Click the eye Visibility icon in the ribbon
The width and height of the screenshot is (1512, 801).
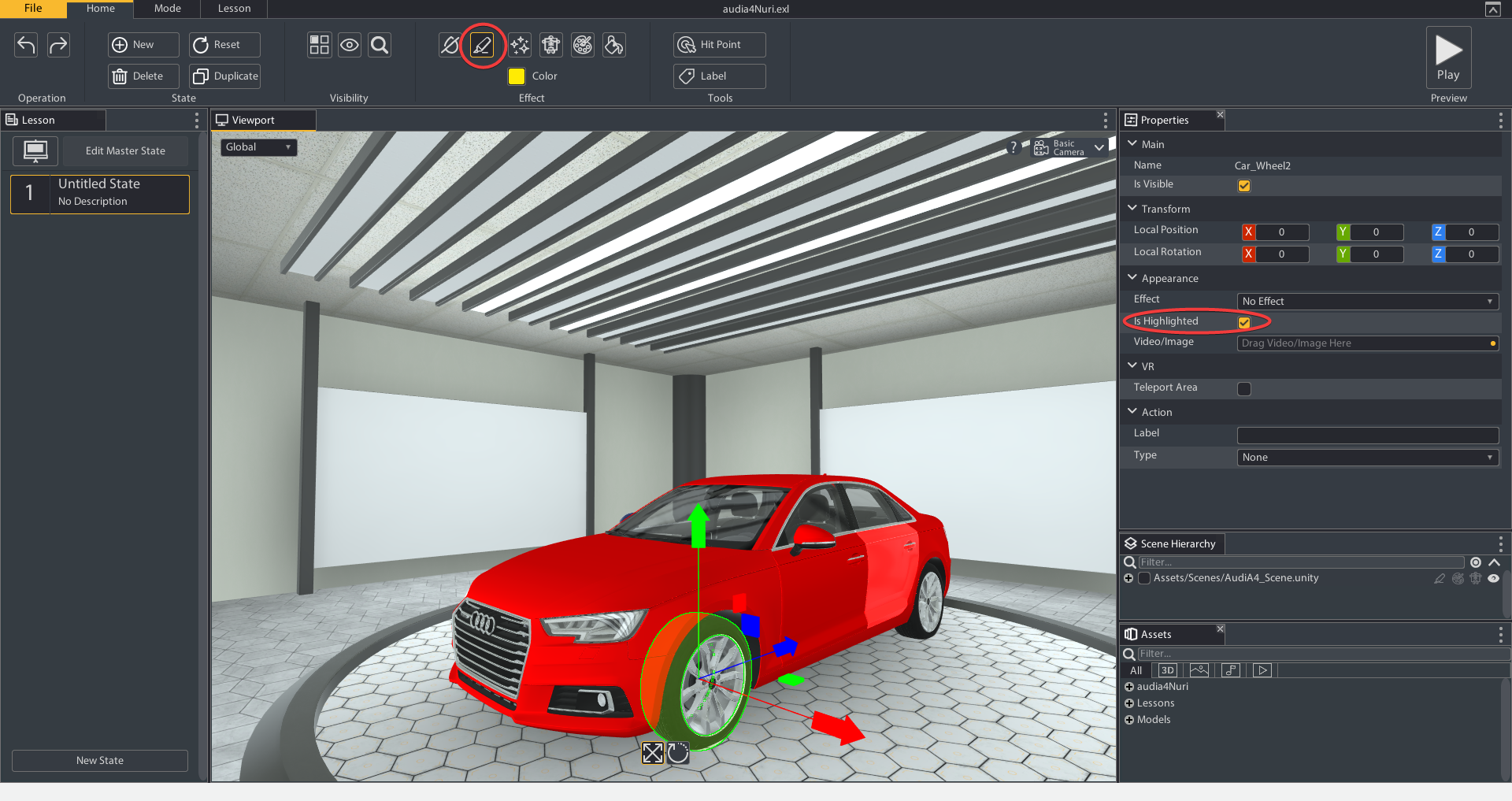[x=350, y=45]
